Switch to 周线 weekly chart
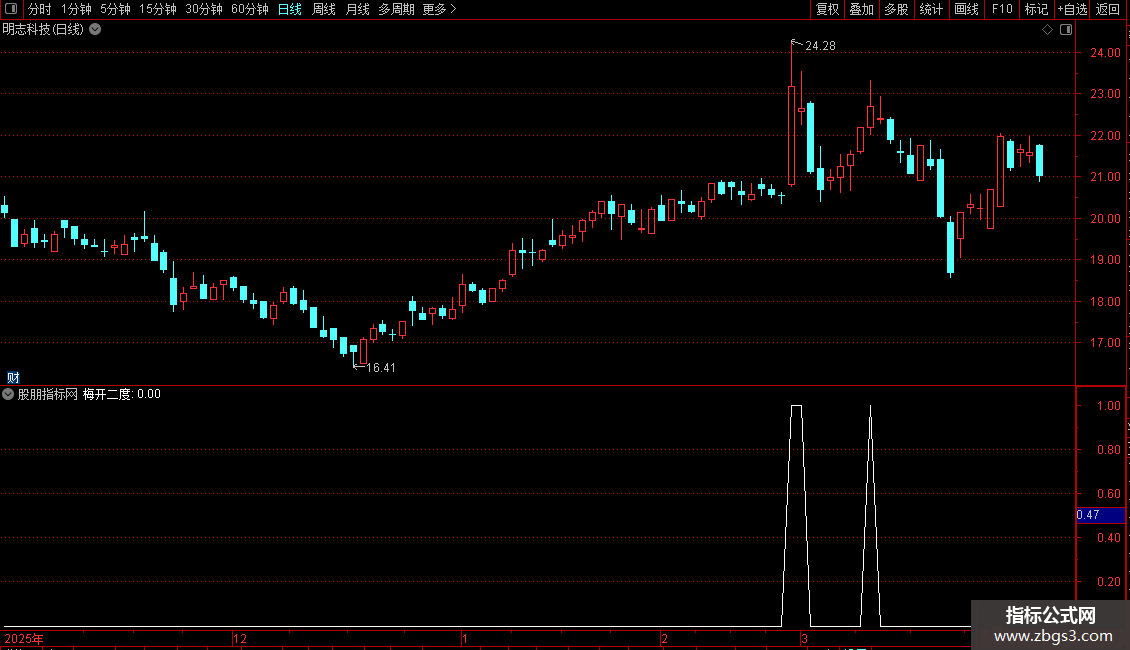This screenshot has height=650, width=1130. coord(324,9)
